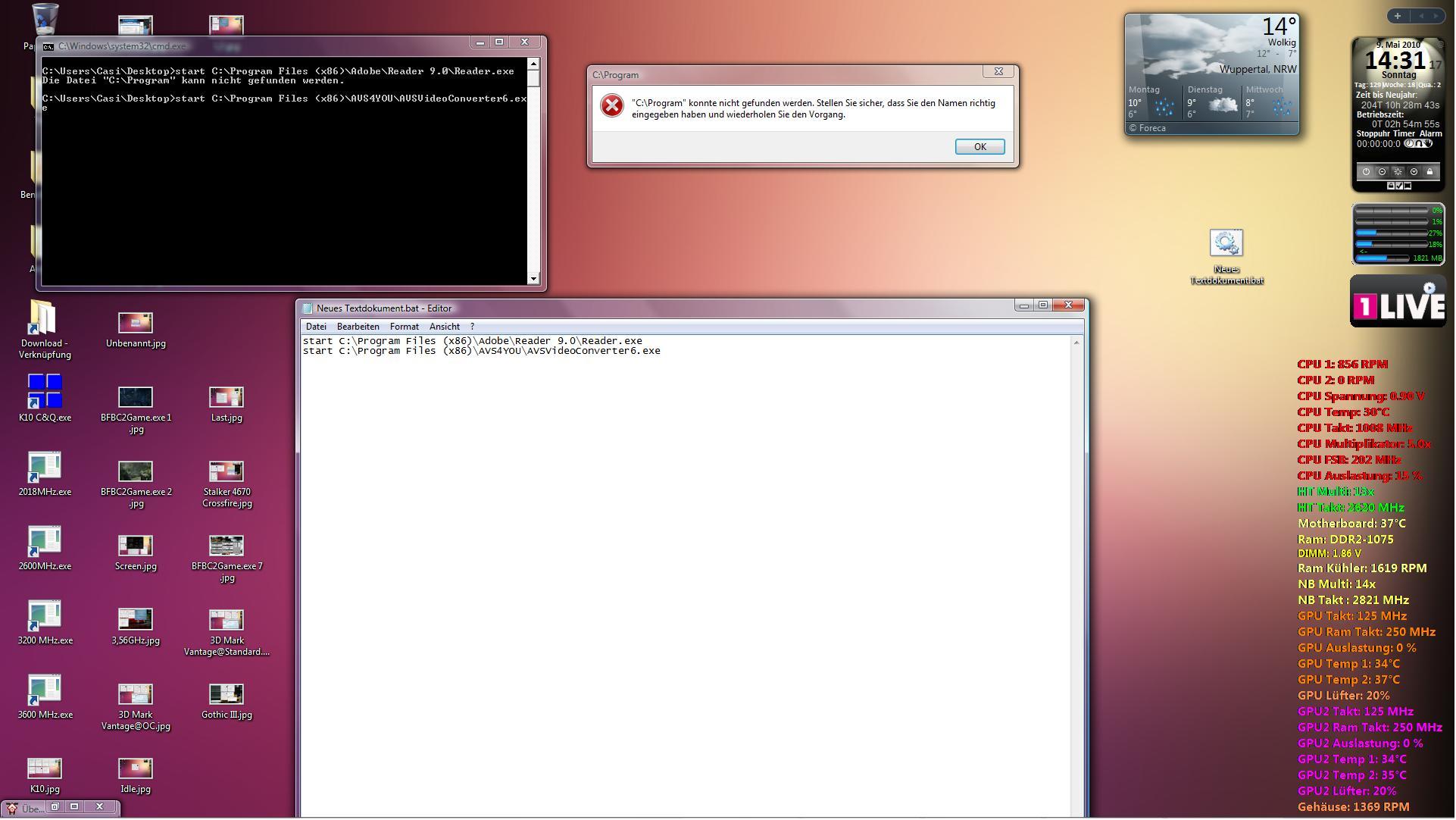
Task: Toggle the checkmark box in clock gadget
Action: 1398,186
